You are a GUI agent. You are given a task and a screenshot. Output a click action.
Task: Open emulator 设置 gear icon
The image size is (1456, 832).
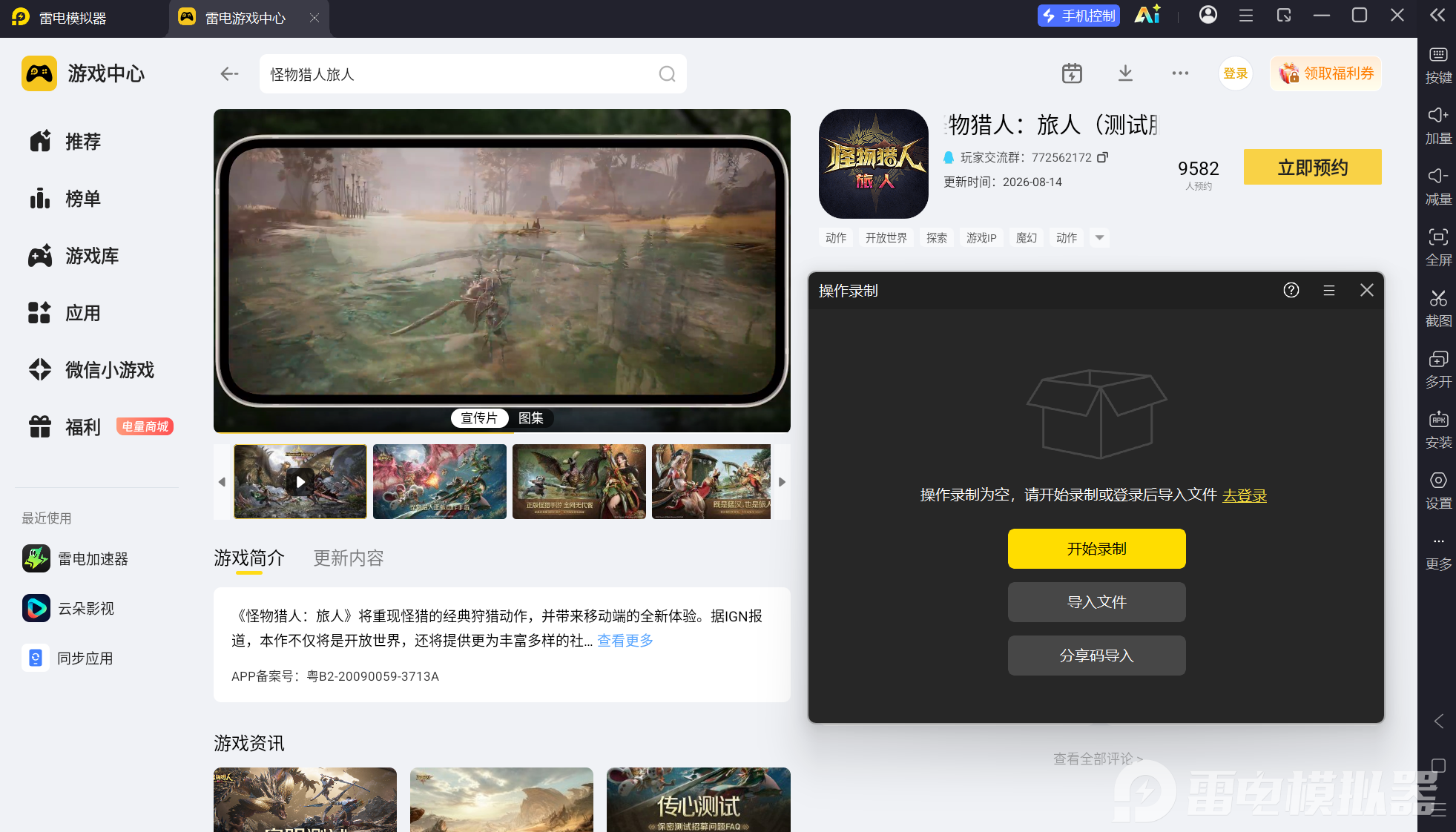click(x=1438, y=490)
